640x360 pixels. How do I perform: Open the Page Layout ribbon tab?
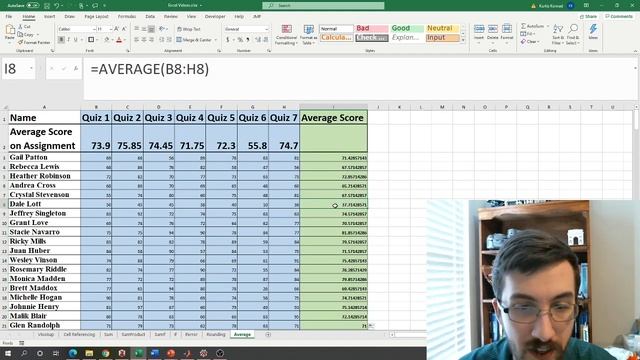96,17
